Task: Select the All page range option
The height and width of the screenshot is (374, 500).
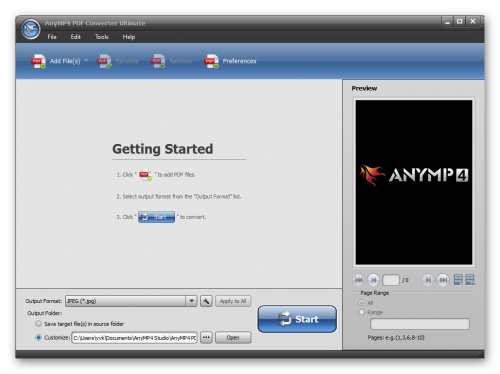Action: [x=361, y=303]
